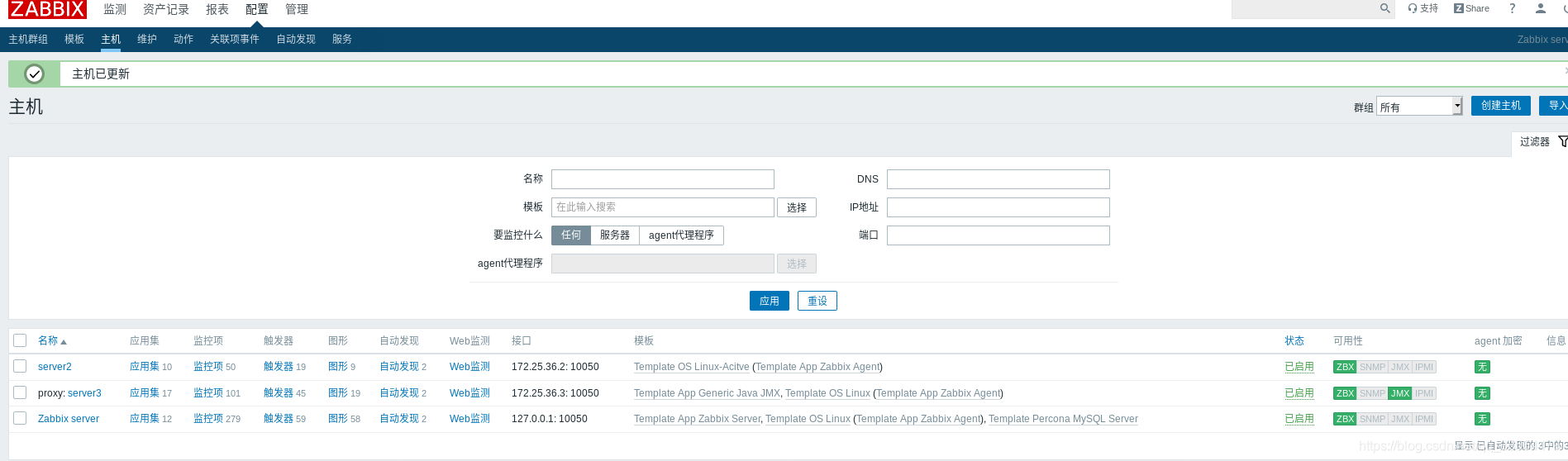This screenshot has width=1568, height=461.
Task: Open 监控项 for server2
Action: pyautogui.click(x=208, y=367)
